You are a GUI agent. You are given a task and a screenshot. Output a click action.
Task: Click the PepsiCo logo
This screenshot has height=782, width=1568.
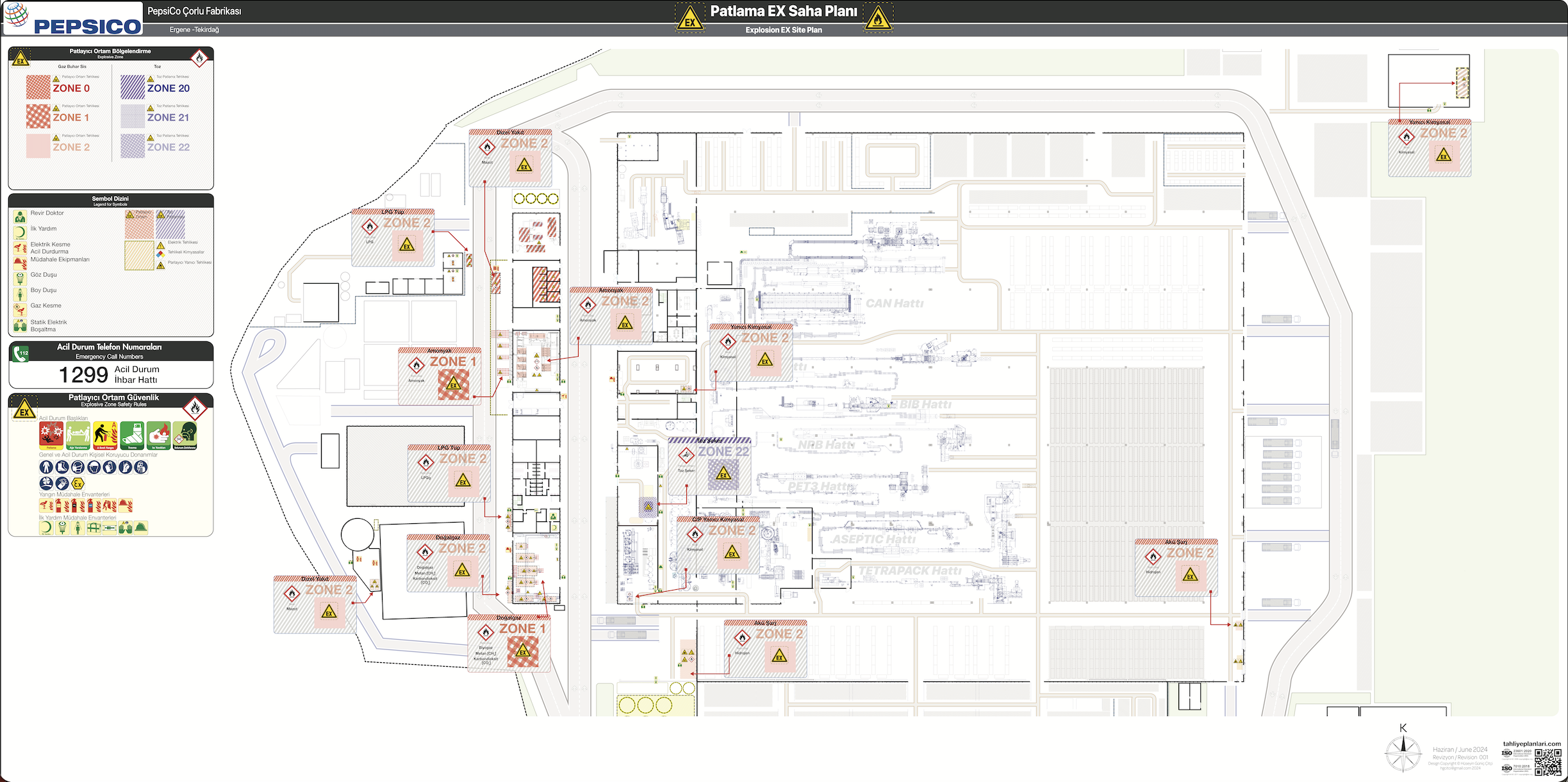point(73,19)
